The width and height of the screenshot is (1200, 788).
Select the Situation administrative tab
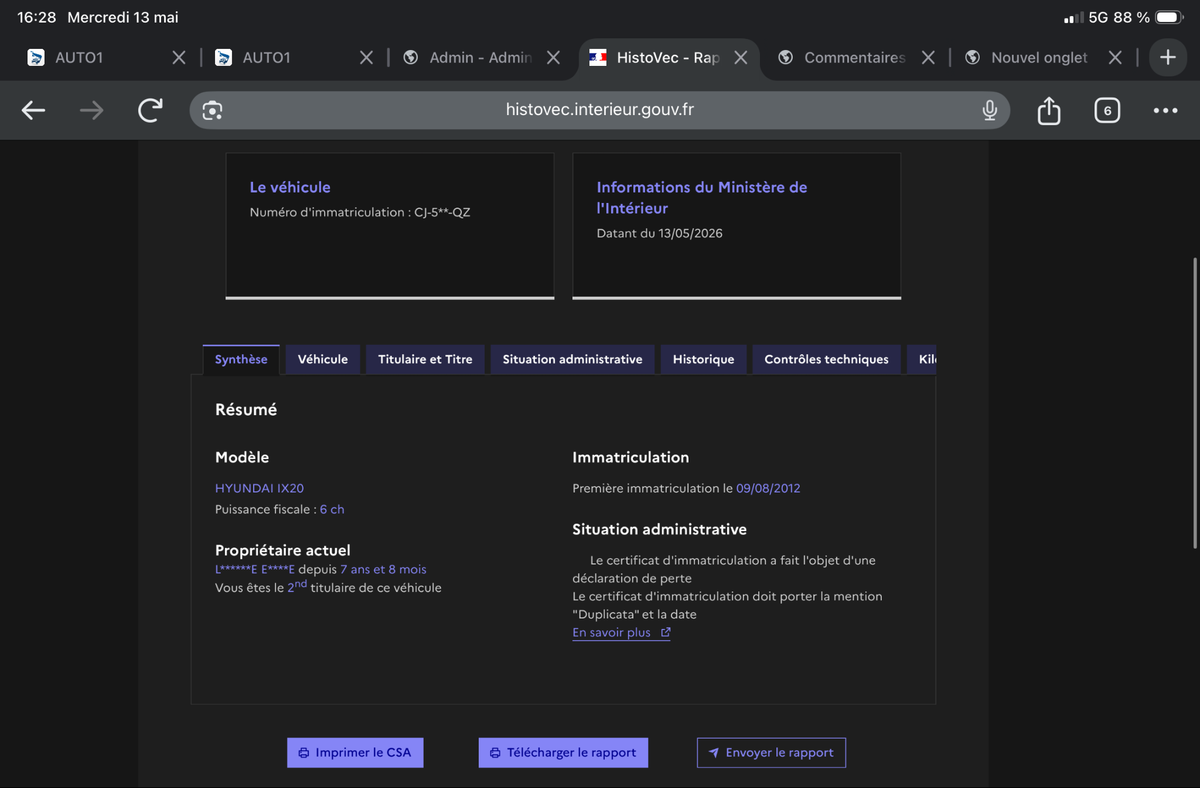[572, 359]
